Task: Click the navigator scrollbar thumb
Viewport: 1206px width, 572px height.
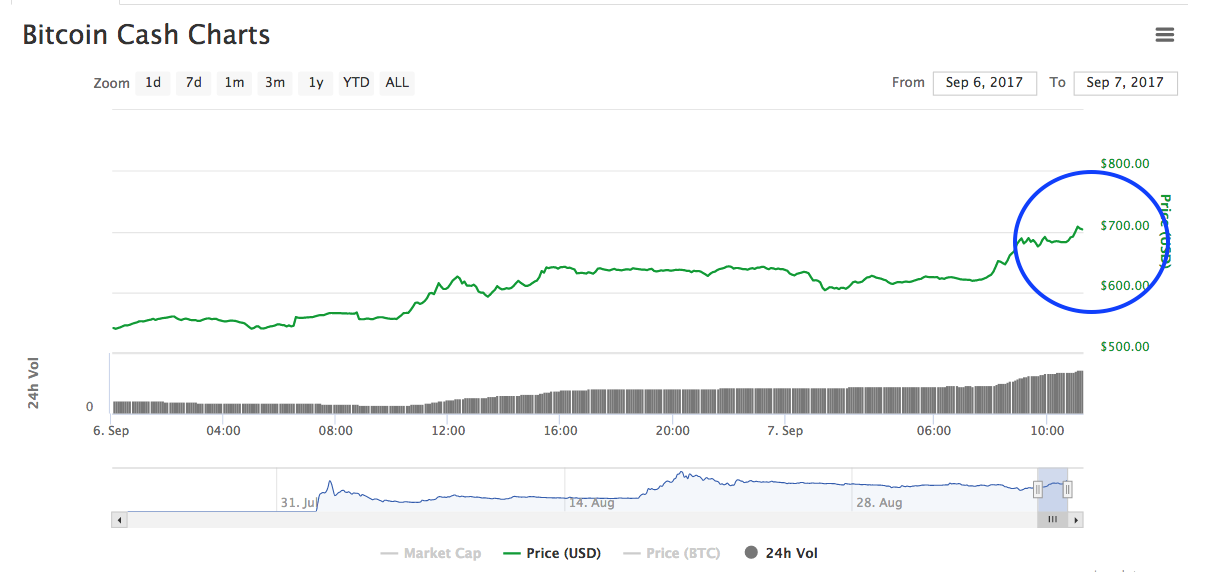Action: 1052,520
